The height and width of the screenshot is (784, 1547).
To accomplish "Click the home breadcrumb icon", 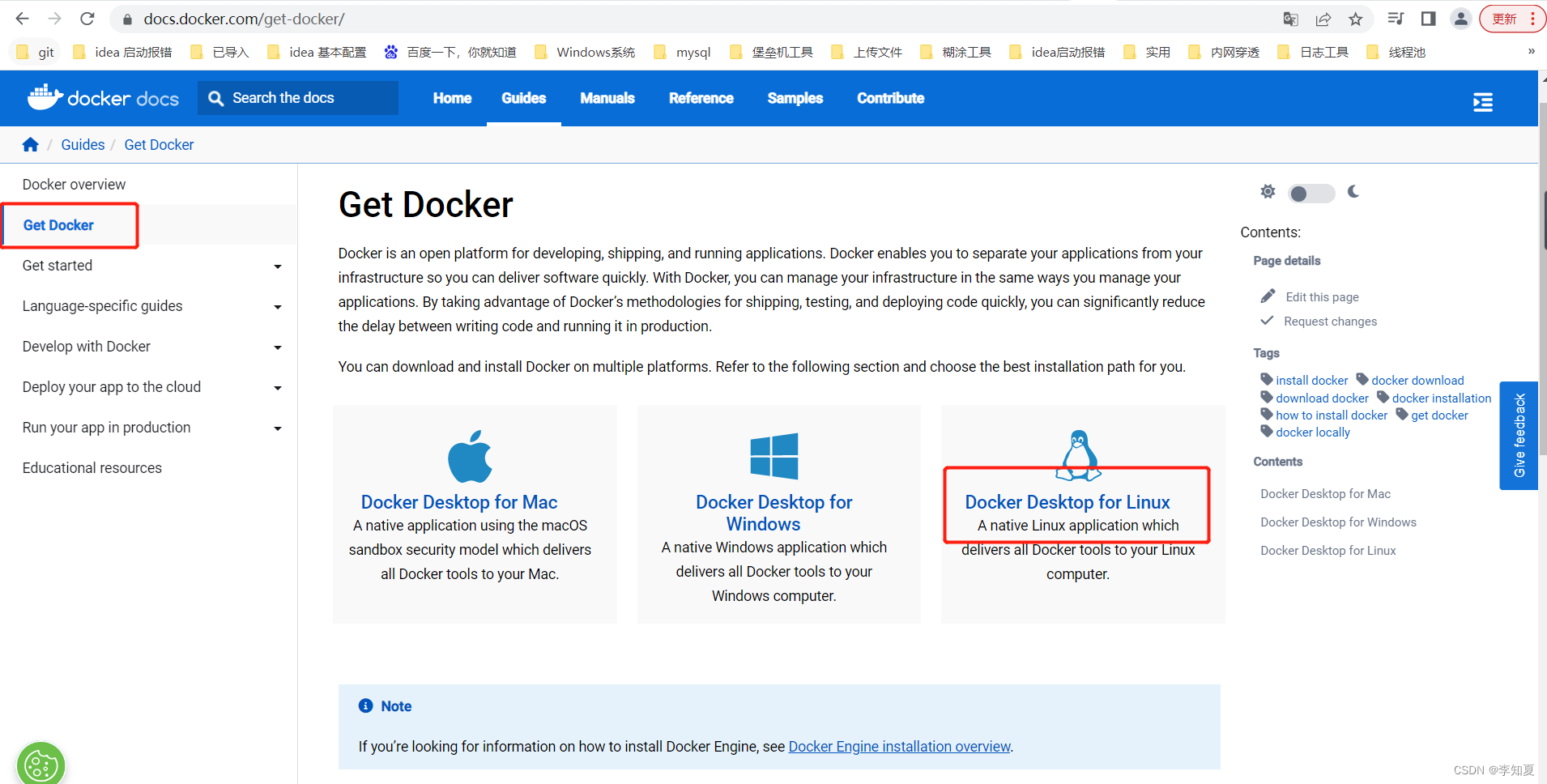I will (x=31, y=145).
